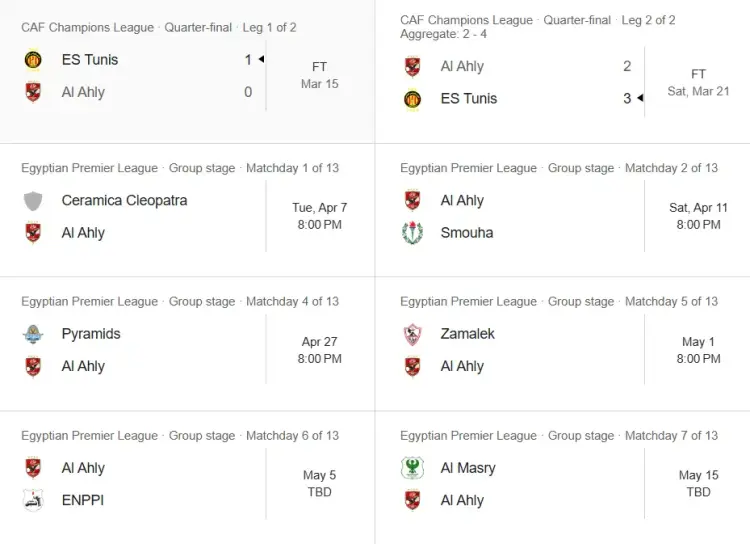Click Quarter-final Leg 2 of 2 header
Image resolution: width=750 pixels, height=544 pixels.
[538, 20]
